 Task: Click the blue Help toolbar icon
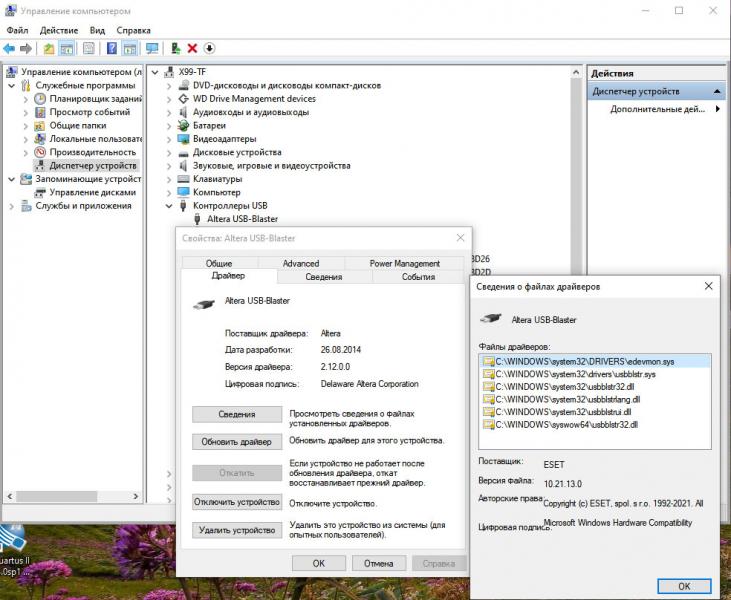(x=111, y=48)
